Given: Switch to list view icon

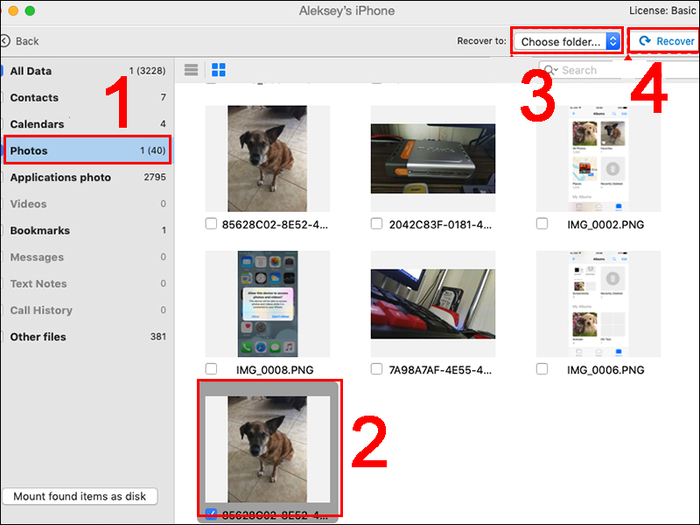Looking at the screenshot, I should (x=192, y=70).
